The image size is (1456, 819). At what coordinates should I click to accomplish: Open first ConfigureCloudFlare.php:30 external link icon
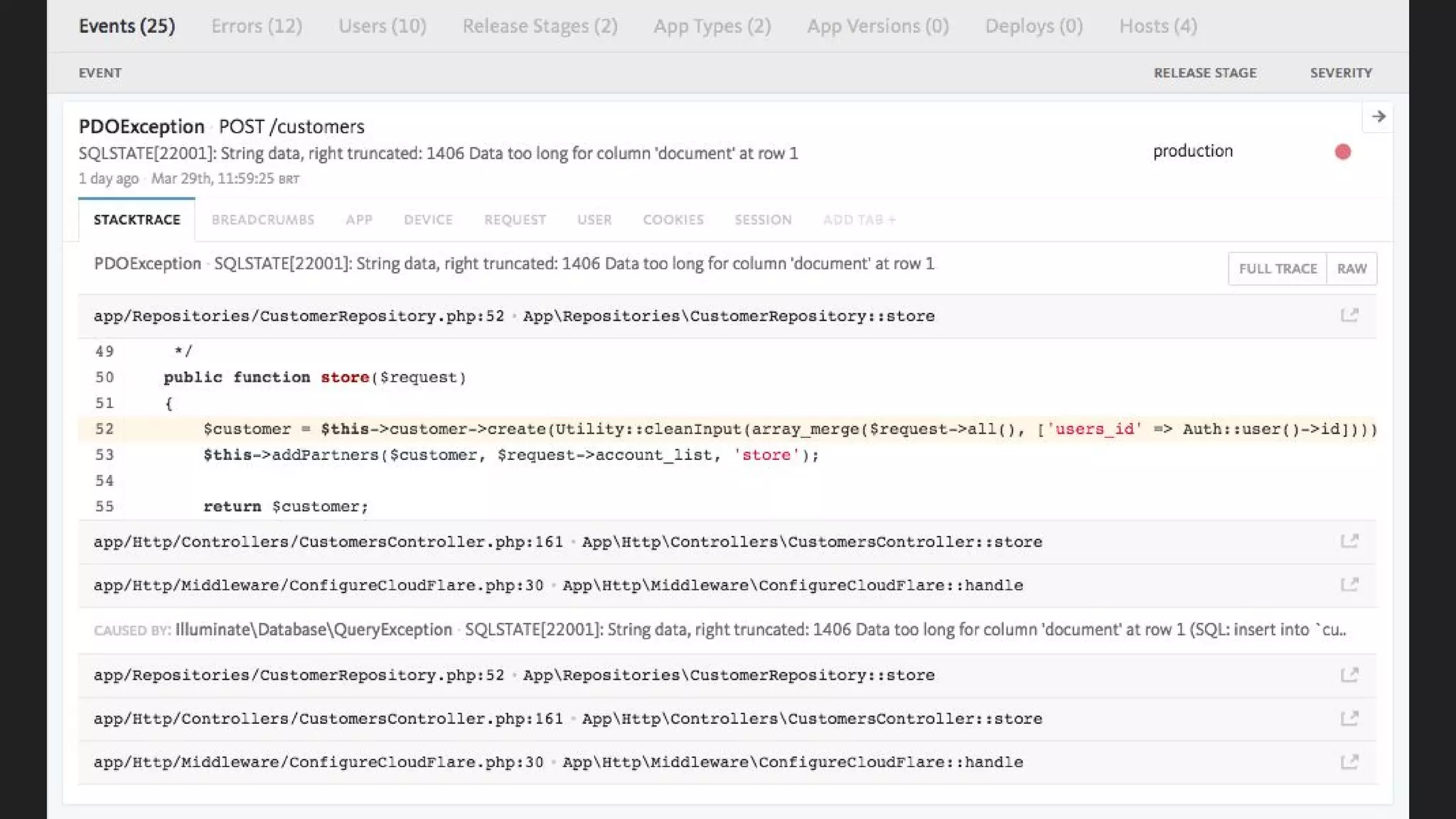pos(1349,584)
